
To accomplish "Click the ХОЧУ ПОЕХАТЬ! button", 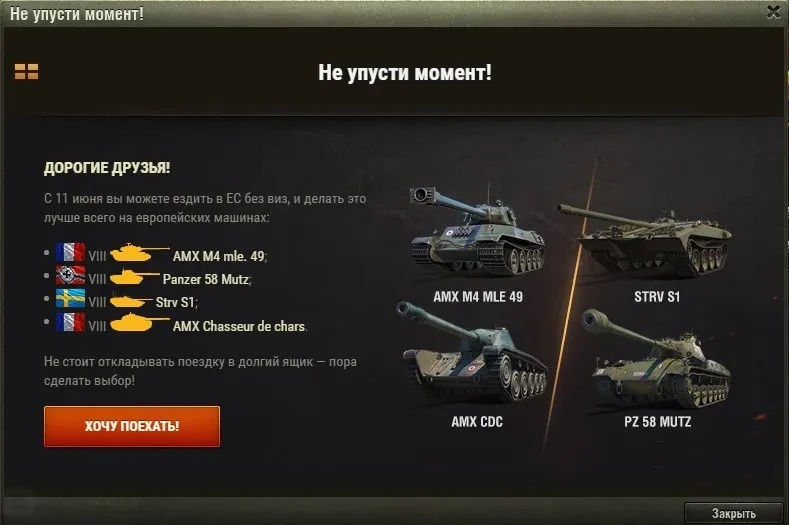I will [x=132, y=426].
